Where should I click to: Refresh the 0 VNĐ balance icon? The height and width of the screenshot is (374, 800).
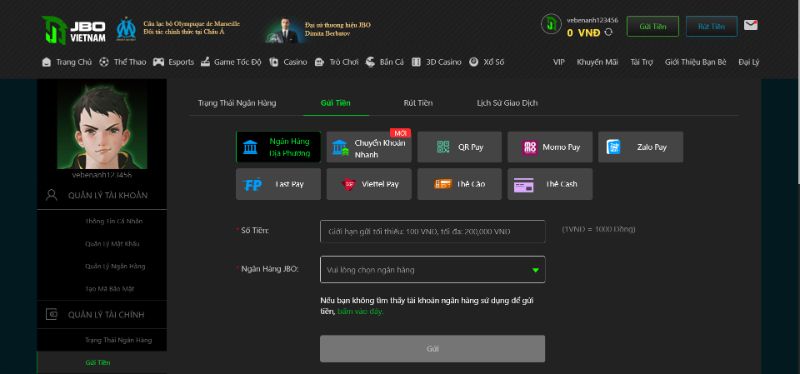608,32
